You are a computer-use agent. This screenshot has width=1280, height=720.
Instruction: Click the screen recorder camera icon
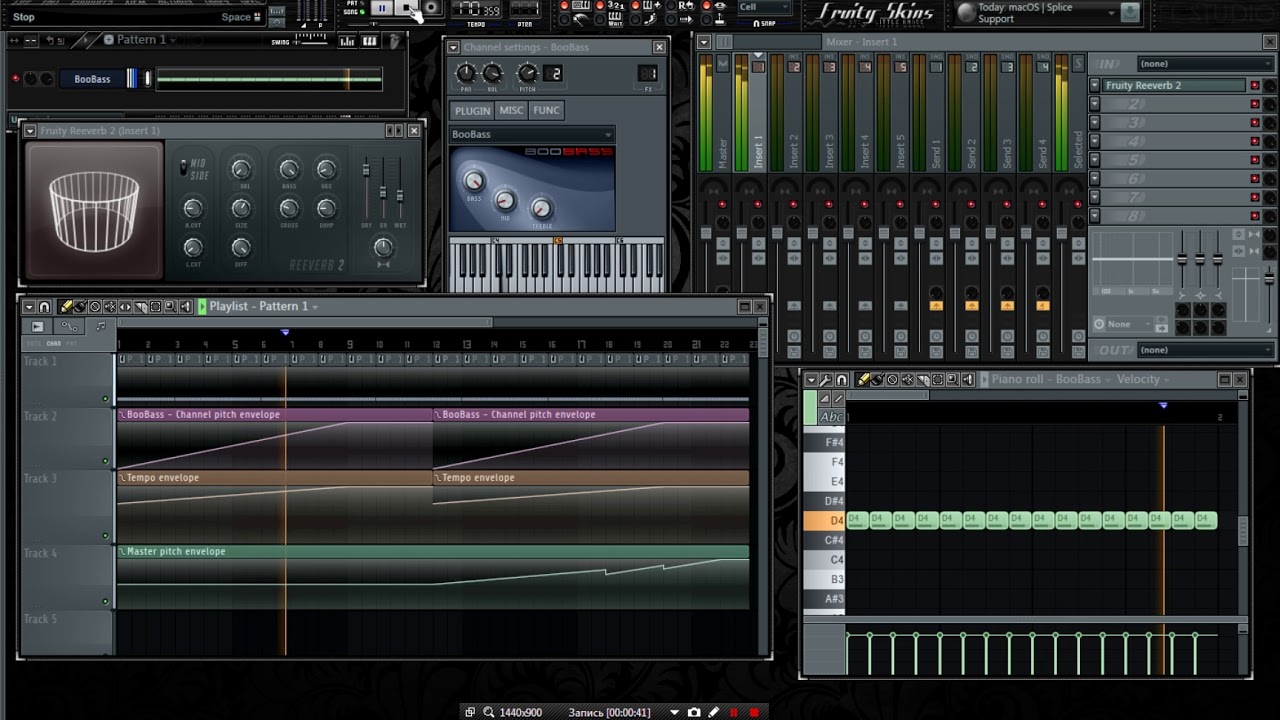(694, 712)
